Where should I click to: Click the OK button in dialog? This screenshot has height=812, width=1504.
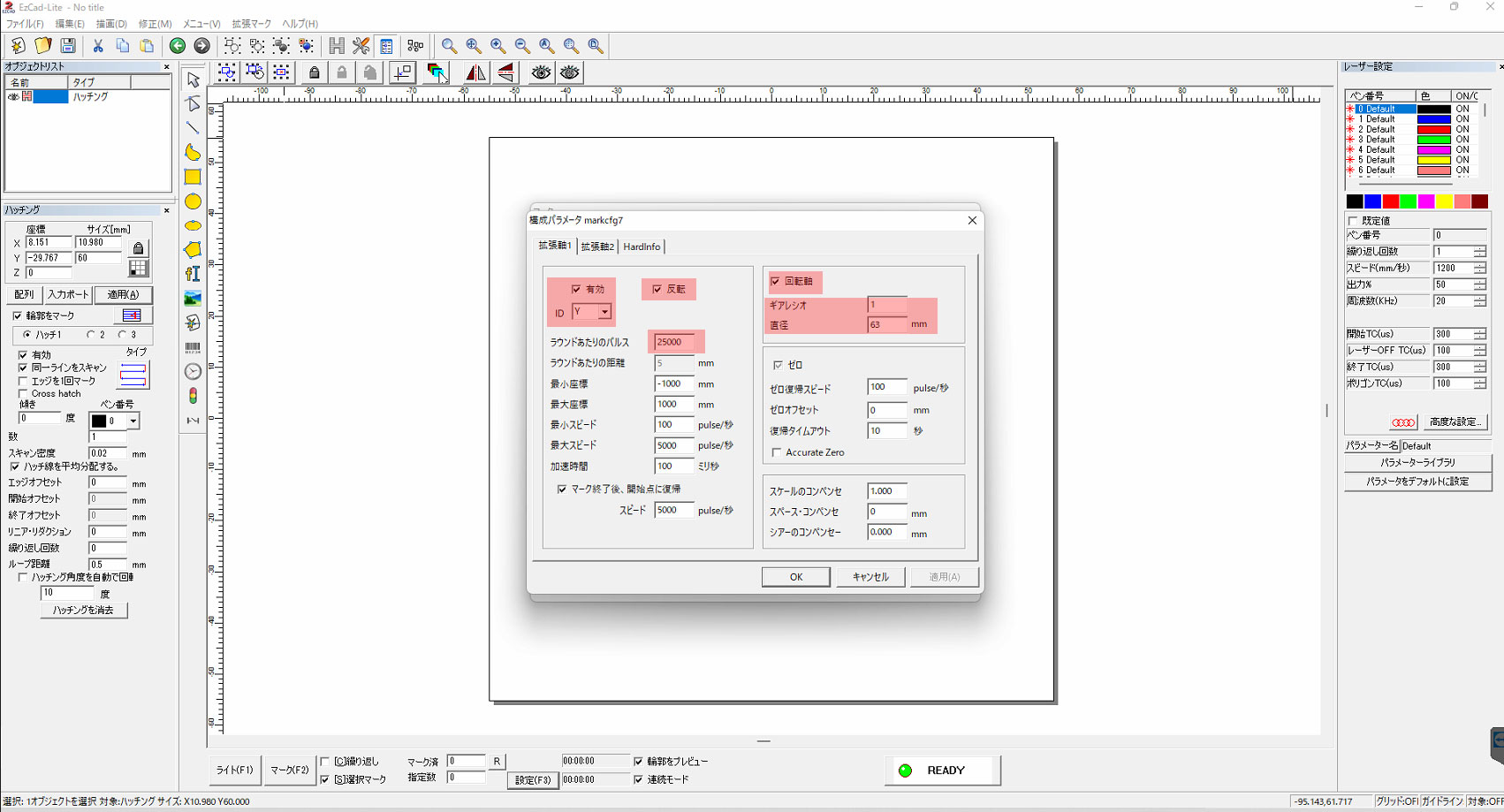(796, 577)
